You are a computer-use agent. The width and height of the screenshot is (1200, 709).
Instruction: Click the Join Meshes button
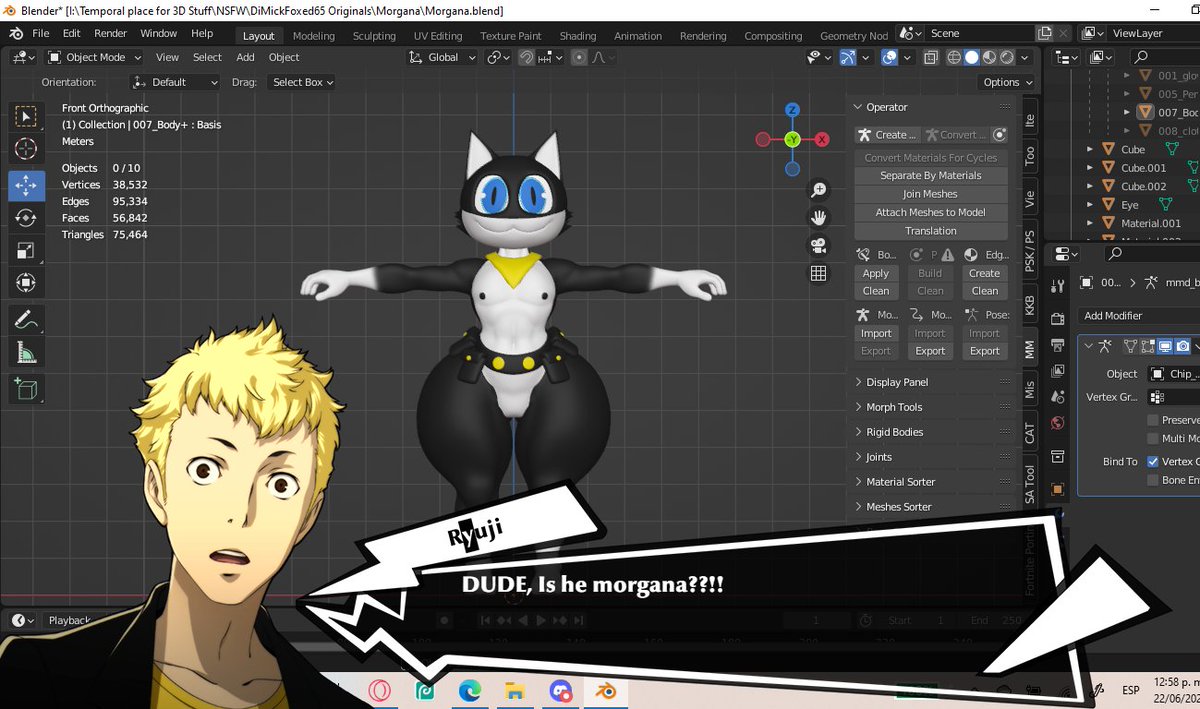pyautogui.click(x=930, y=194)
